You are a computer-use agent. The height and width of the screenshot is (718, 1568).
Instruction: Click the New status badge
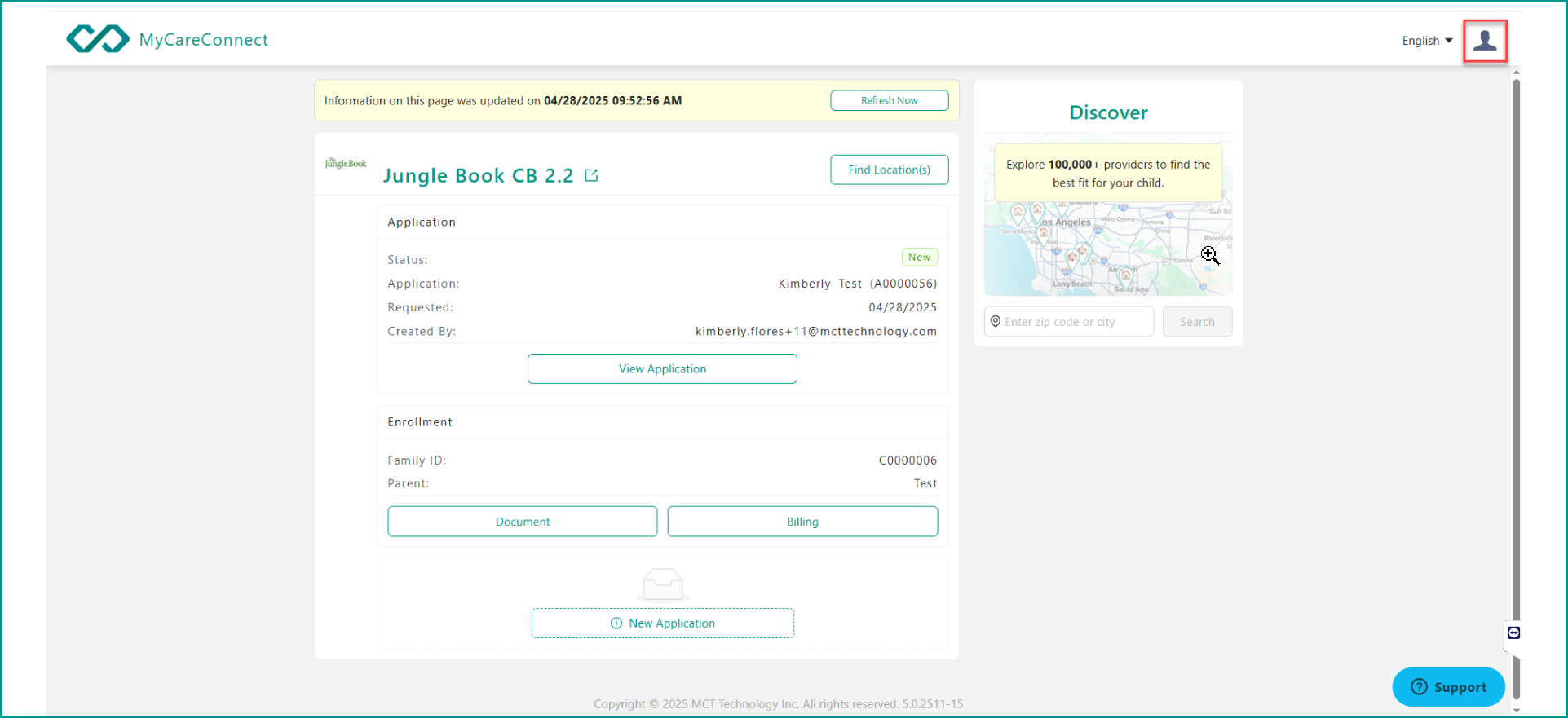[x=920, y=258]
